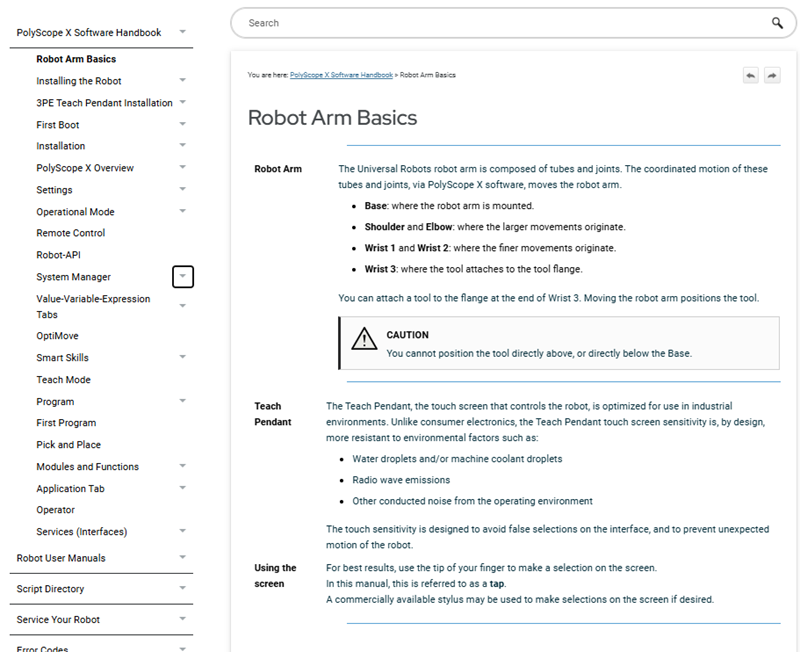Open Value-Variable-Expression Tabs topic
This screenshot has width=800, height=652.
(93, 307)
